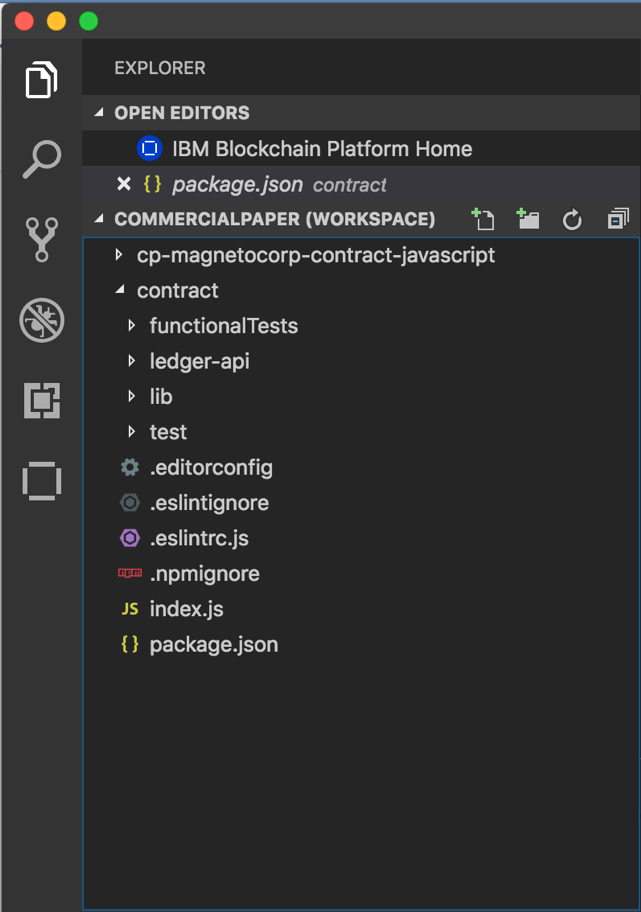Collapse the contract folder arrow
This screenshot has height=912, width=641.
(x=120, y=290)
